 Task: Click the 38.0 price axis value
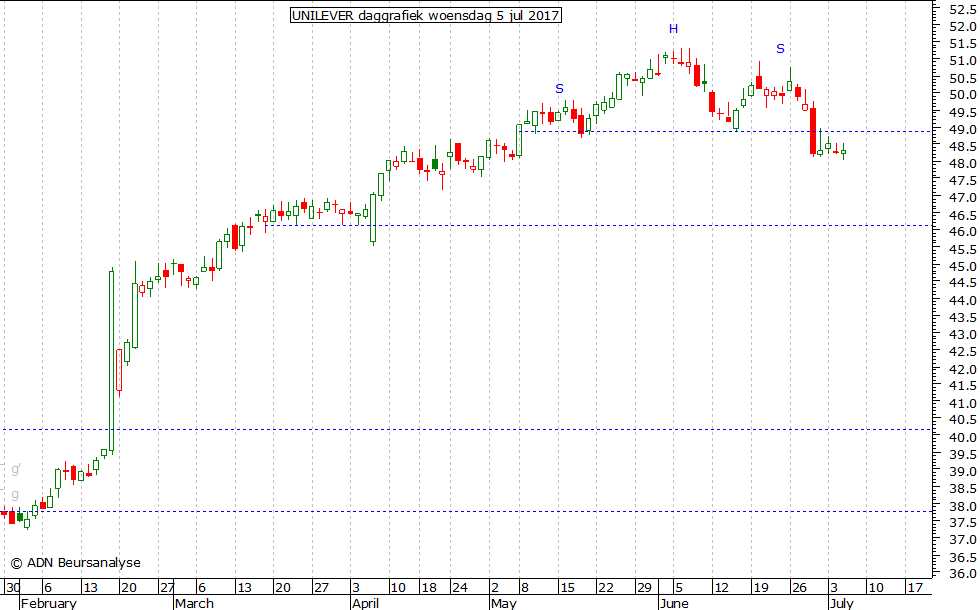coord(962,506)
